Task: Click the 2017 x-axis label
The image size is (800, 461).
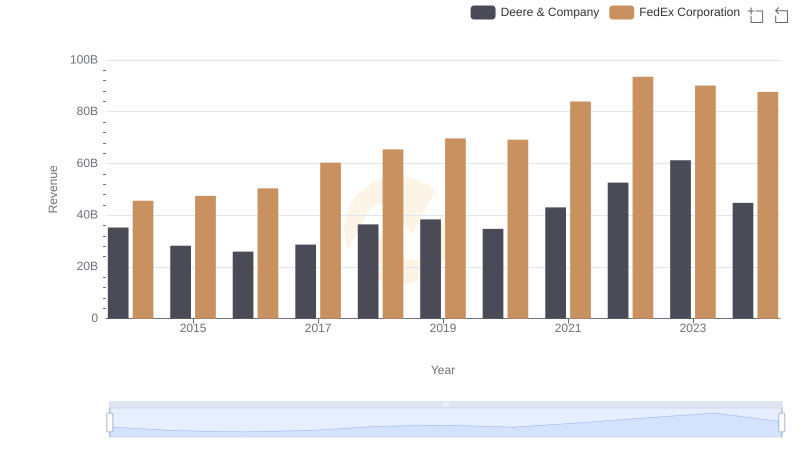Action: tap(318, 328)
